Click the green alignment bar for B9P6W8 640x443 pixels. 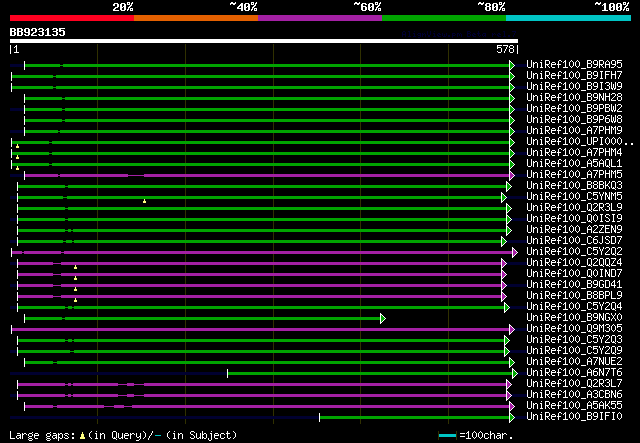pos(267,120)
